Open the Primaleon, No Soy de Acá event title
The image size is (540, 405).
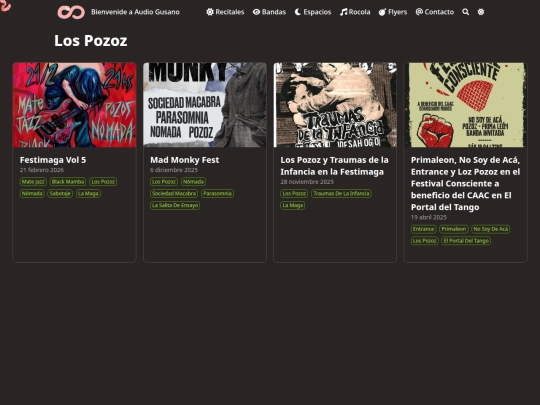tap(465, 184)
